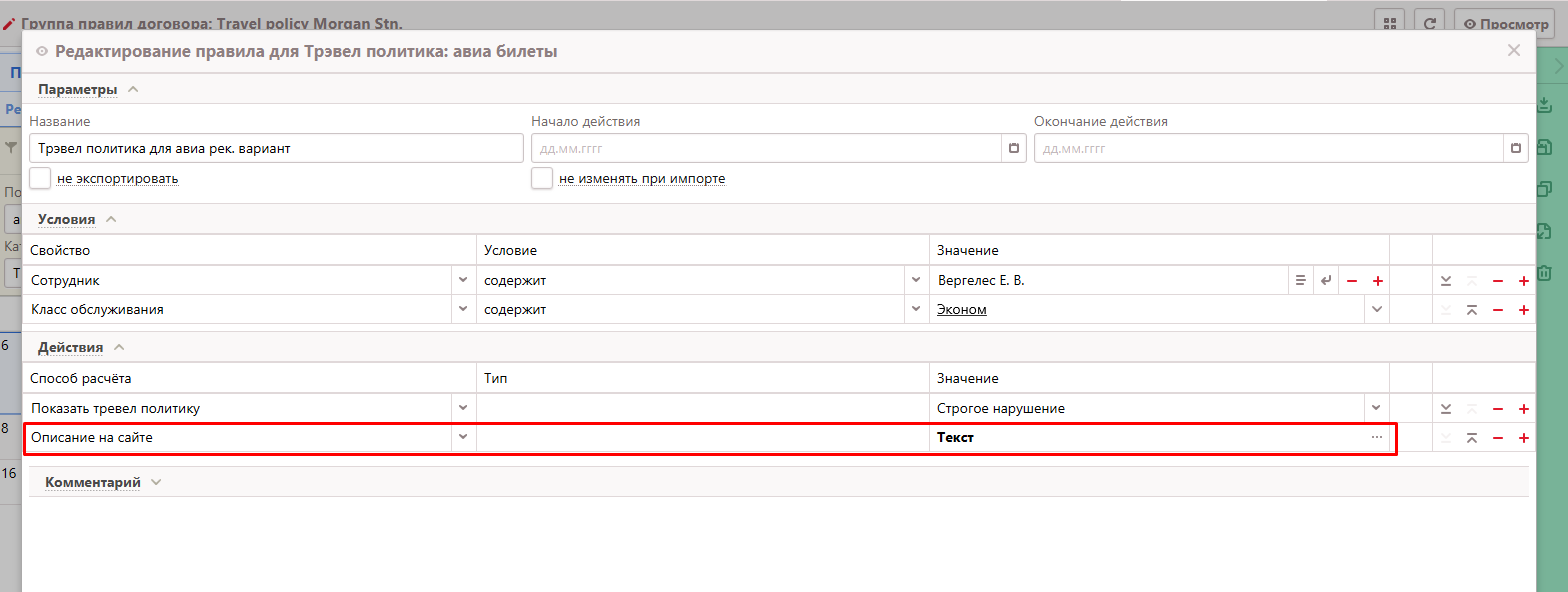Click the enter-arrow icon in Сотрудник row
The height and width of the screenshot is (592, 1568).
1326,281
